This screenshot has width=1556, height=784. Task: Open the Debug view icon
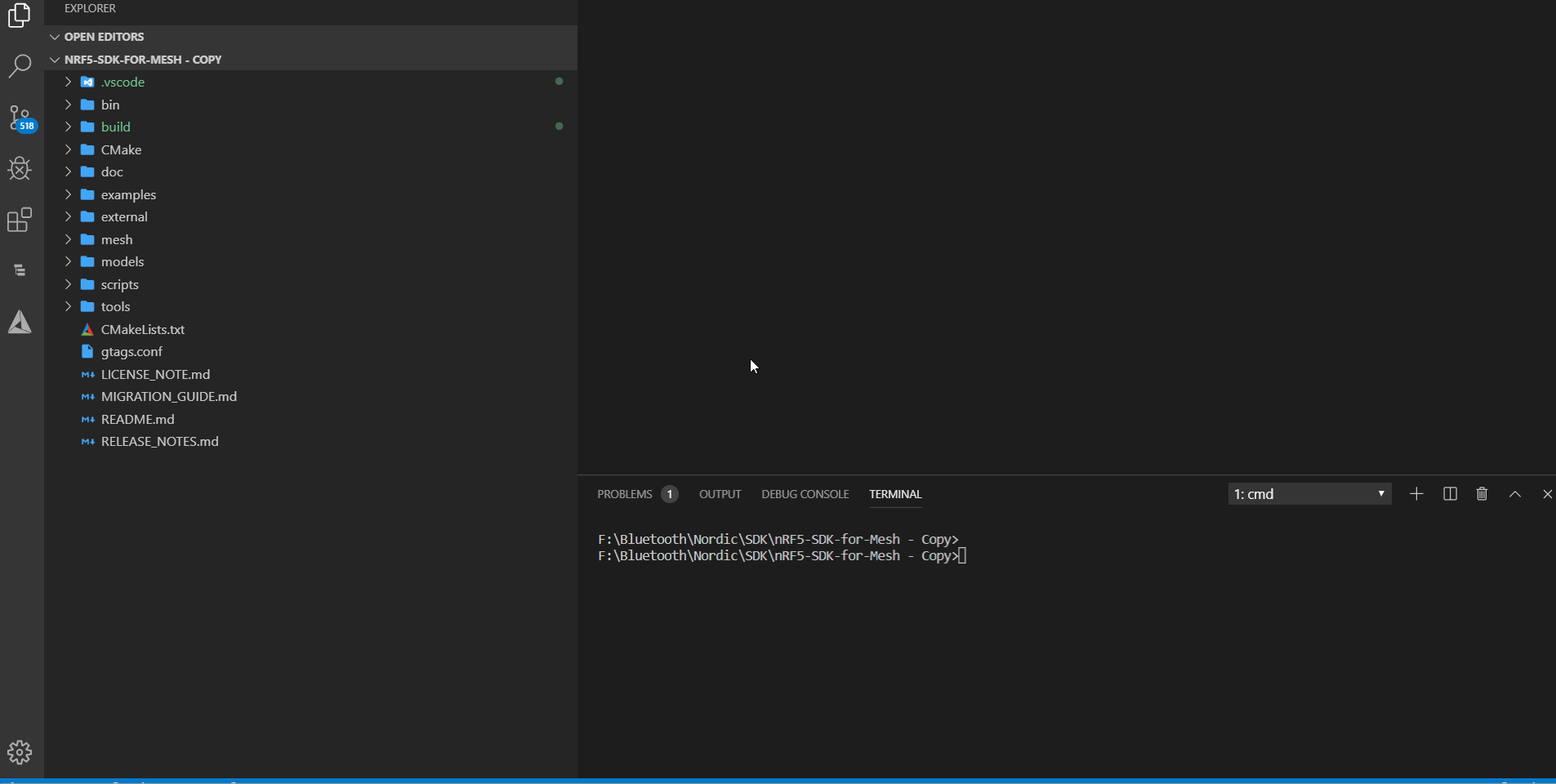click(20, 168)
